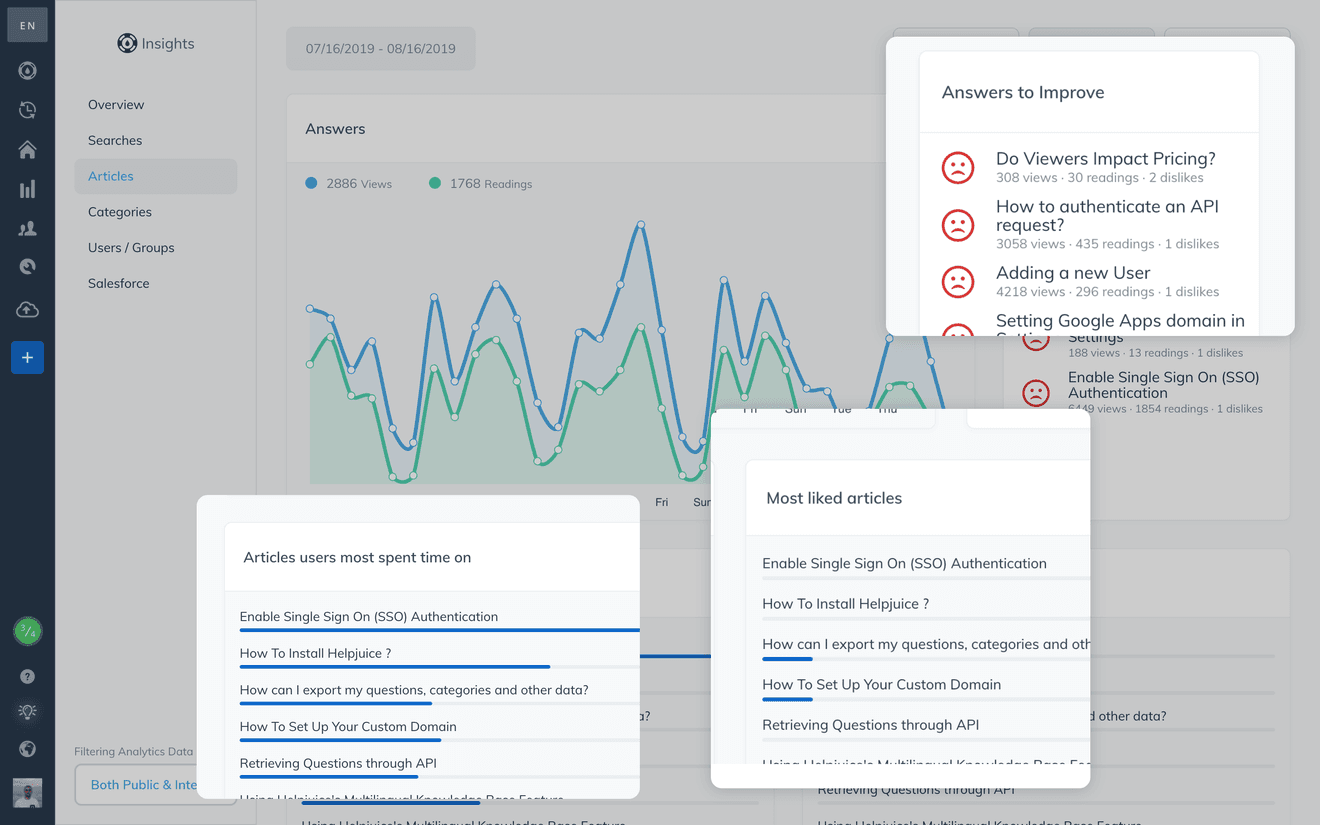Select Searches in the Insights menu
Viewport: 1320px width, 825px height.
(x=115, y=140)
